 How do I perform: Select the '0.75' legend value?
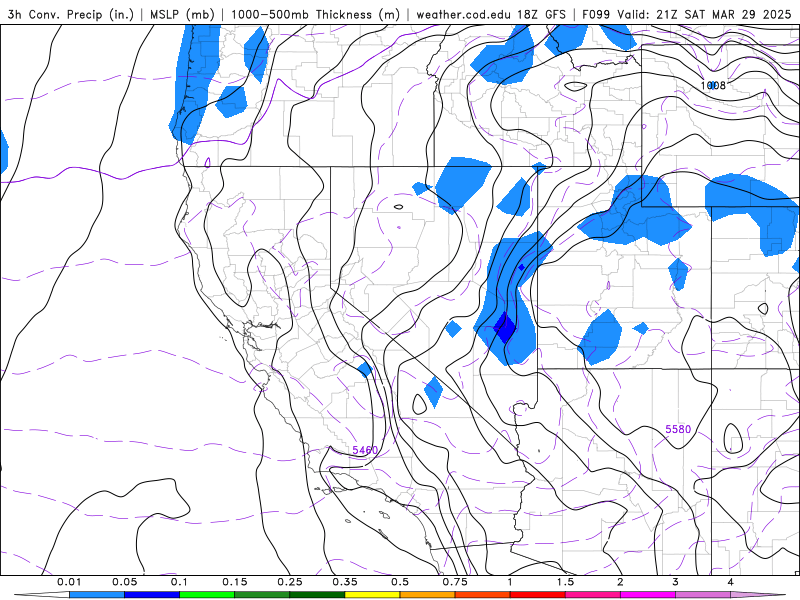(455, 582)
